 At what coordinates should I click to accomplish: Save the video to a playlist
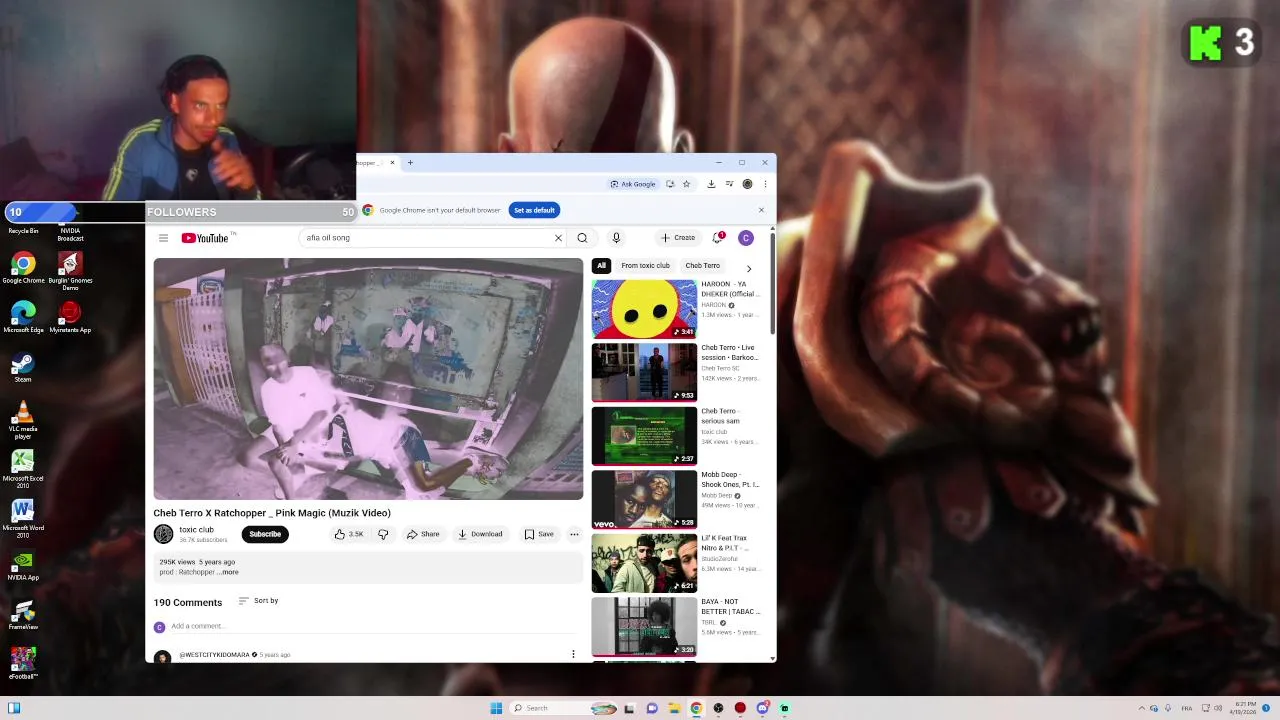tap(539, 534)
